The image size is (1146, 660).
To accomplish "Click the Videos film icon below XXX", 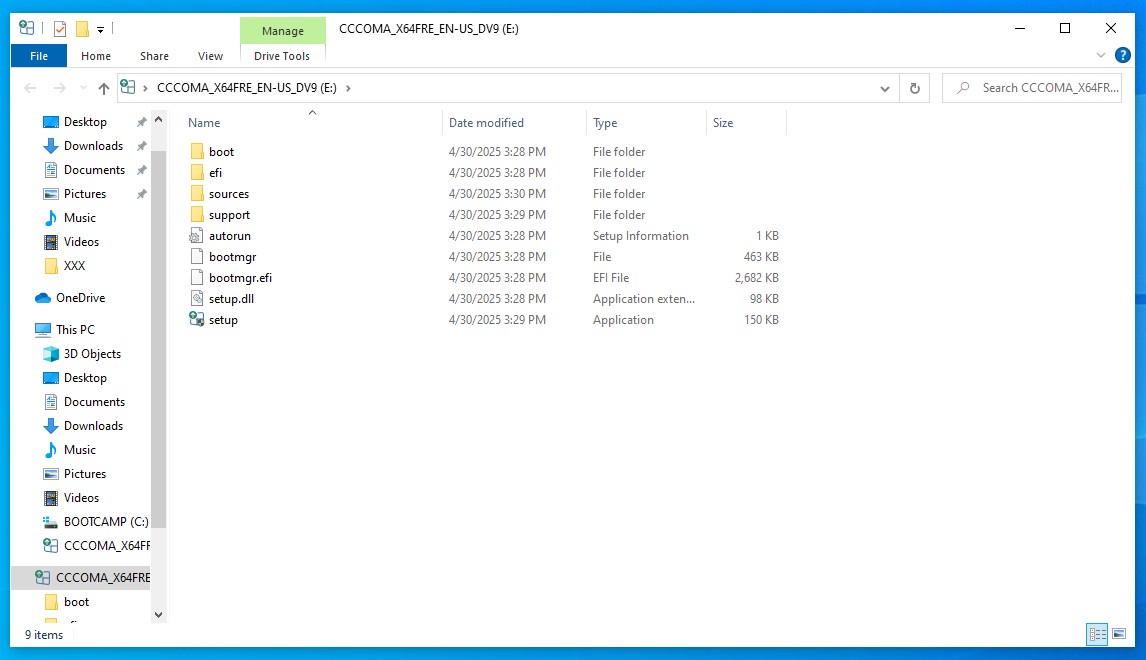I will click(x=50, y=242).
